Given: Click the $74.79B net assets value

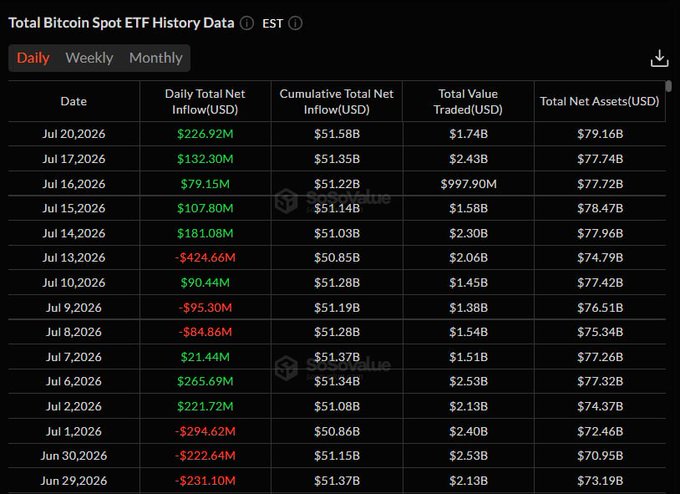Looking at the screenshot, I should (x=600, y=258).
